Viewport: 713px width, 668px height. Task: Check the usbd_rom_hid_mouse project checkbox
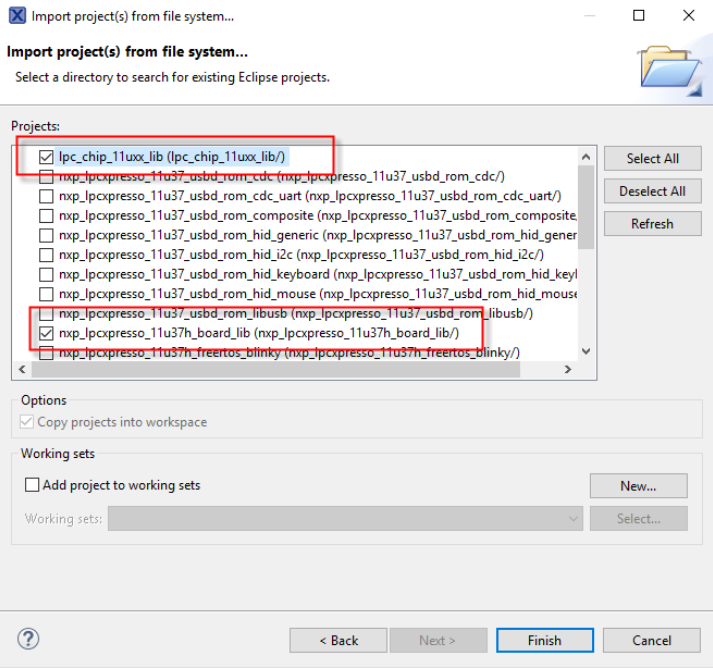click(46, 294)
